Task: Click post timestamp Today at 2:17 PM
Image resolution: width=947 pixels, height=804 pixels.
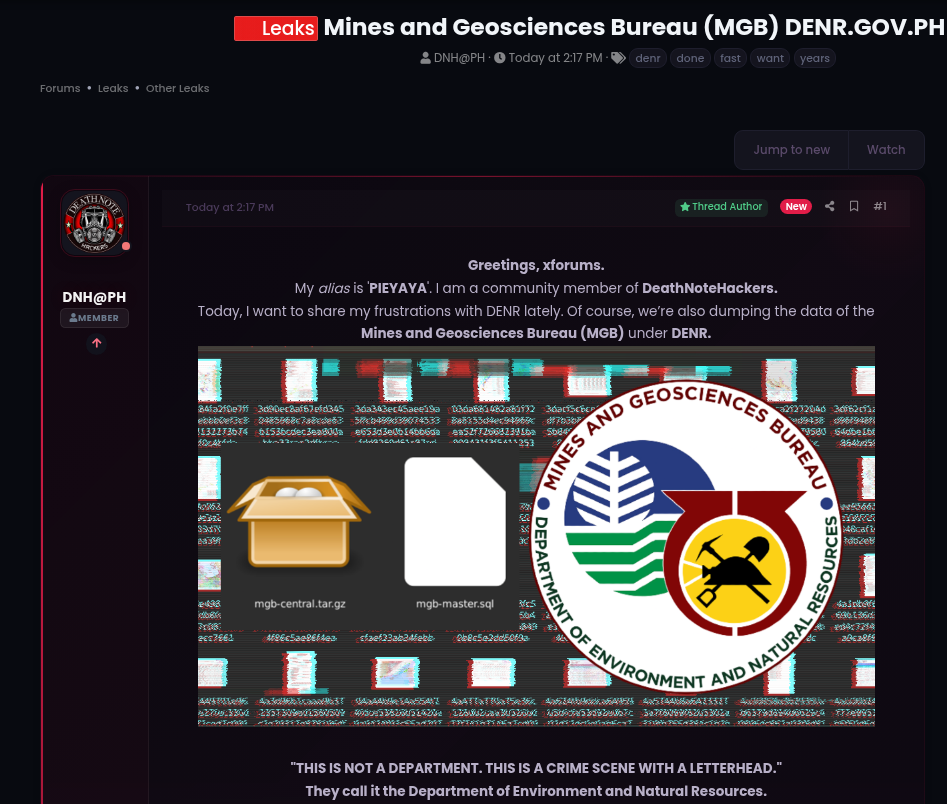Action: (x=230, y=207)
